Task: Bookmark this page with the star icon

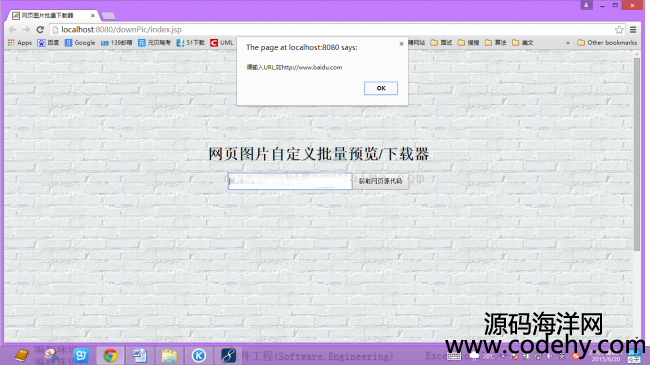Action: [x=619, y=29]
